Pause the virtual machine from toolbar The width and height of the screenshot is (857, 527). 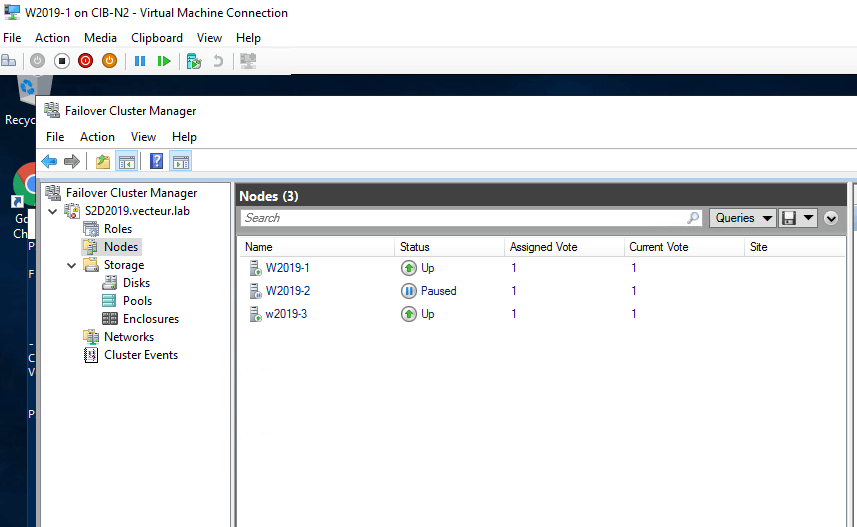(x=140, y=61)
